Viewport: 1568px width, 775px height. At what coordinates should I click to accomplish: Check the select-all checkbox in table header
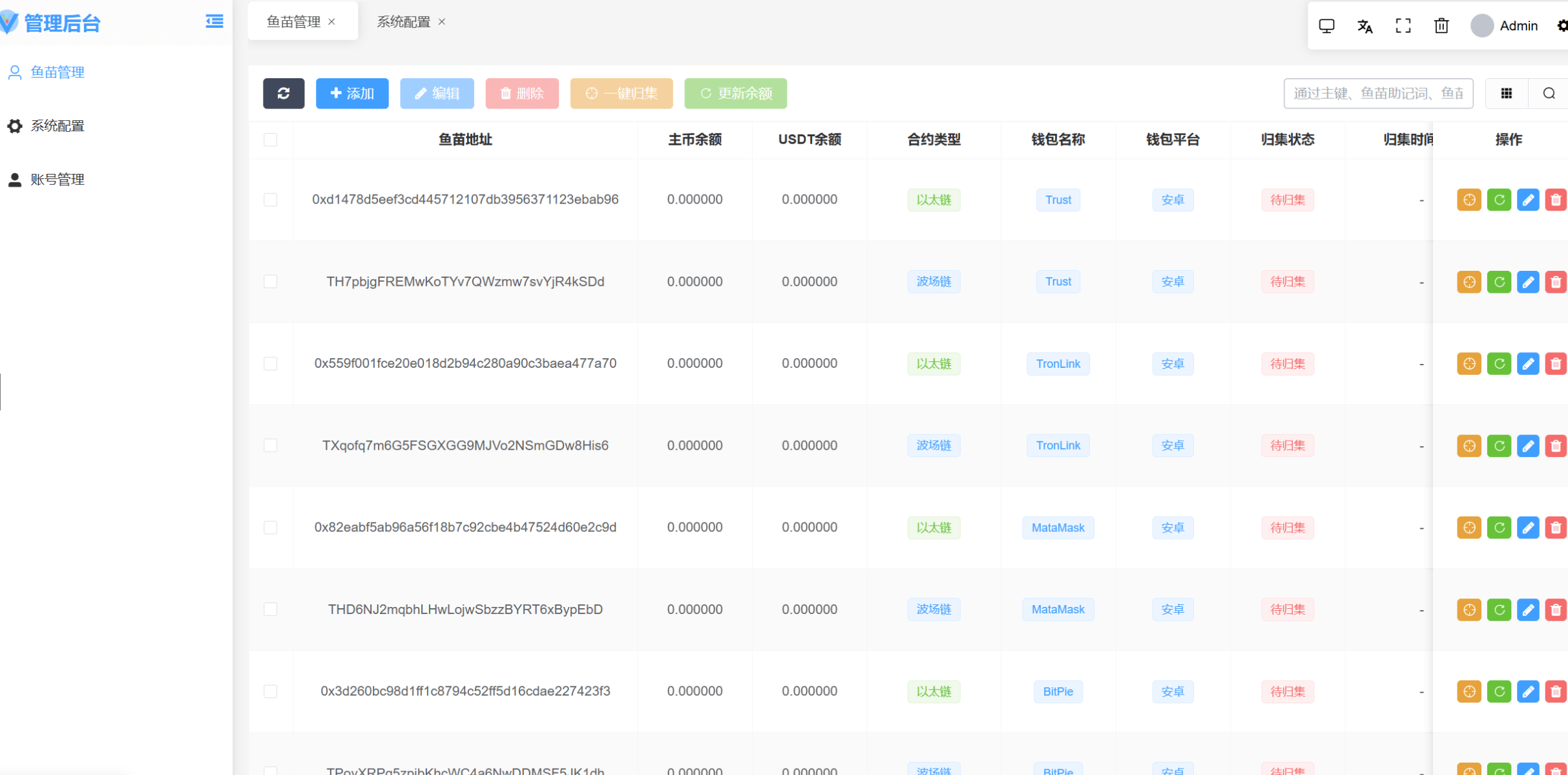[271, 140]
